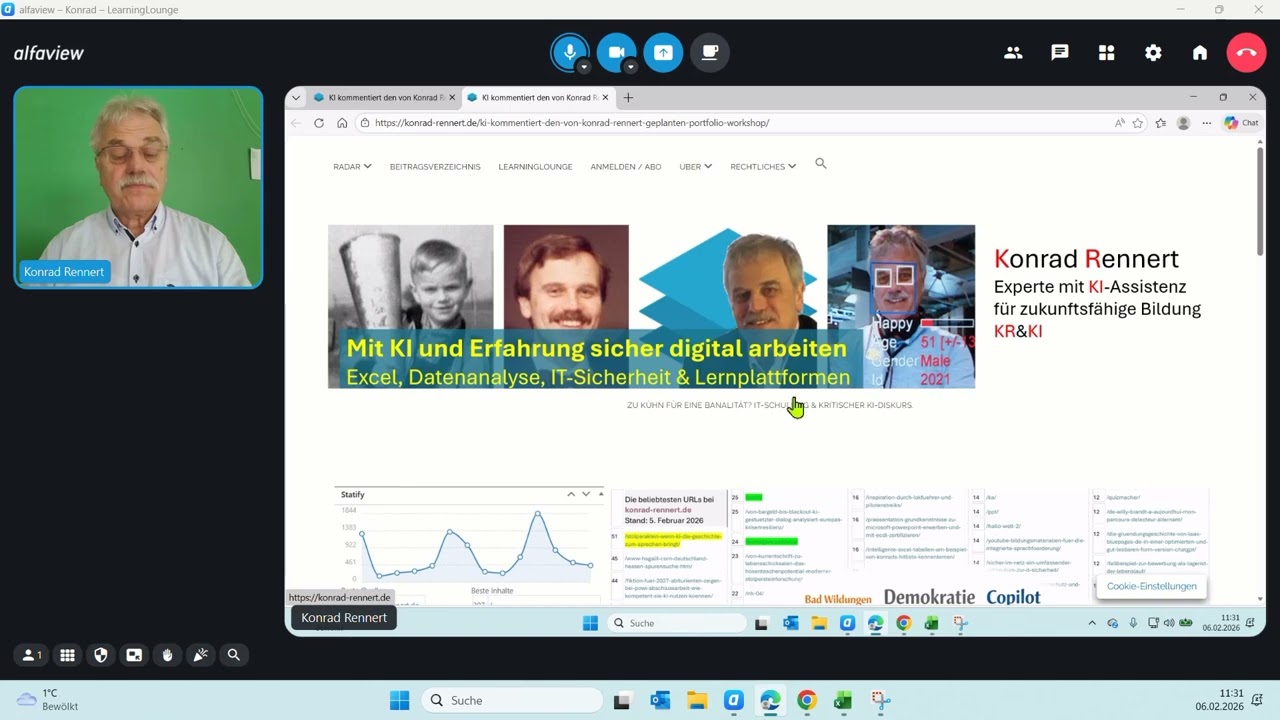
Task: Open a new tab in shared browser
Action: click(x=628, y=97)
